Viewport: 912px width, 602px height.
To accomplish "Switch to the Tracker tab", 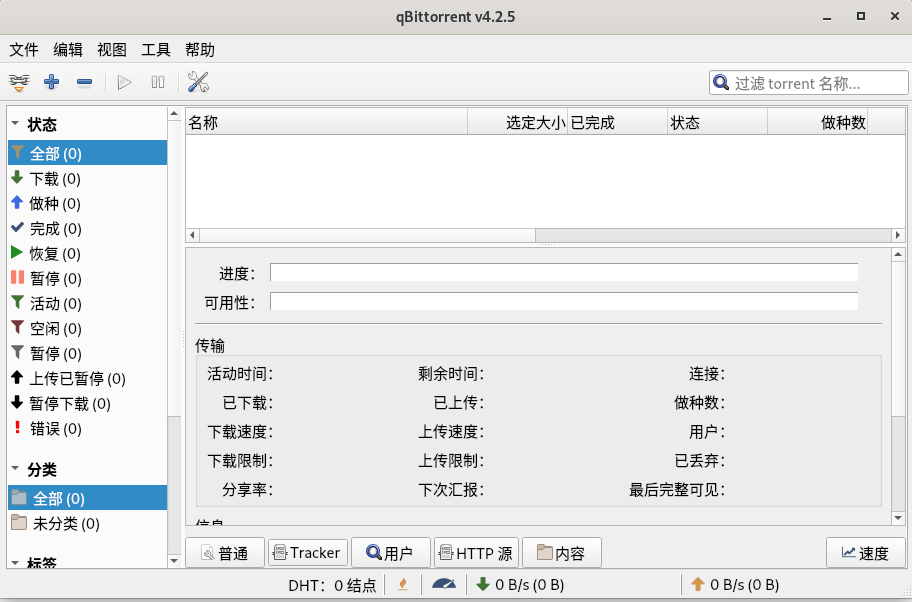I will pyautogui.click(x=308, y=553).
